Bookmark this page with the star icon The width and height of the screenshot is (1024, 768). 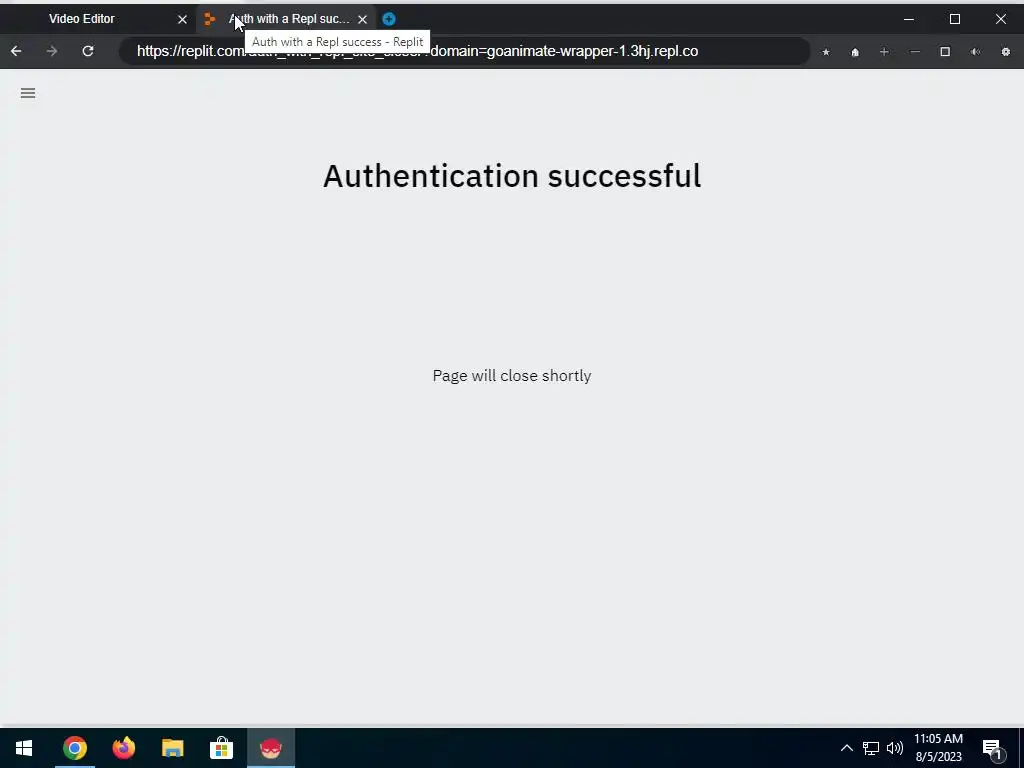(x=826, y=52)
